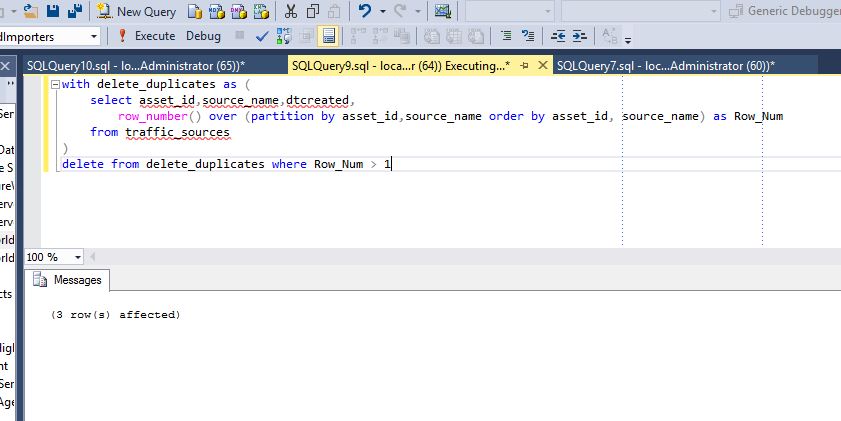Screen dimensions: 841x421
Task: Select the Results to Grid icon
Action: pos(454,36)
